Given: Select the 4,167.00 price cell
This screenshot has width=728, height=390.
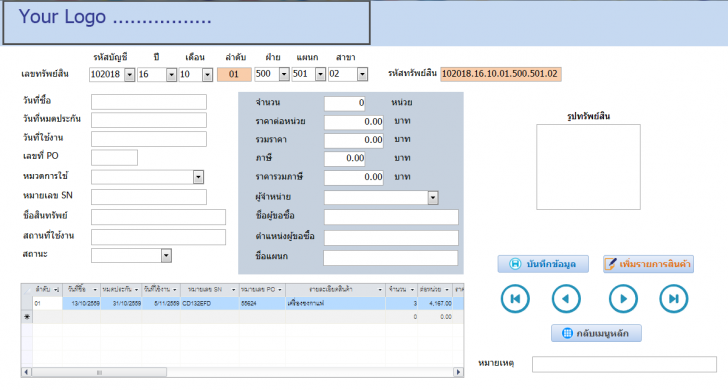Looking at the screenshot, I should [435, 303].
